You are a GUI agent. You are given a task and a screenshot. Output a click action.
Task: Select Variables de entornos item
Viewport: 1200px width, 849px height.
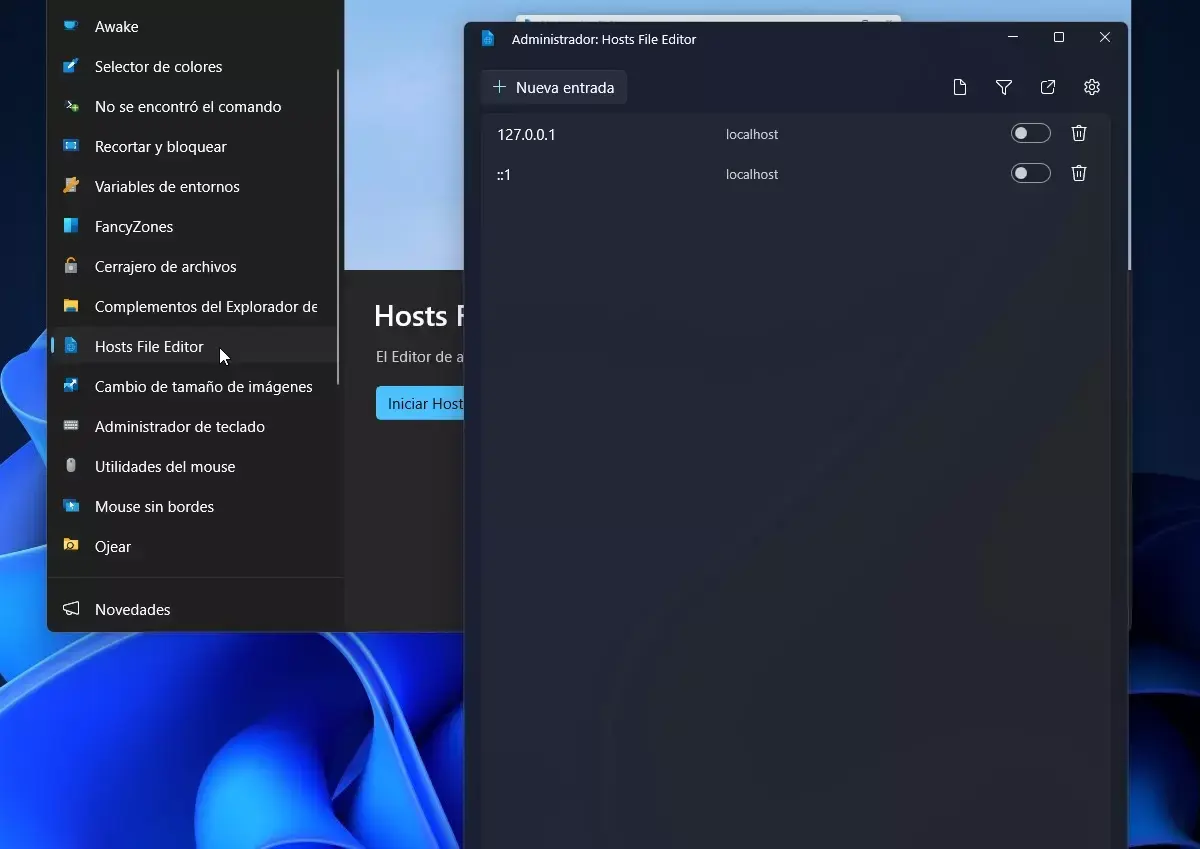[167, 187]
